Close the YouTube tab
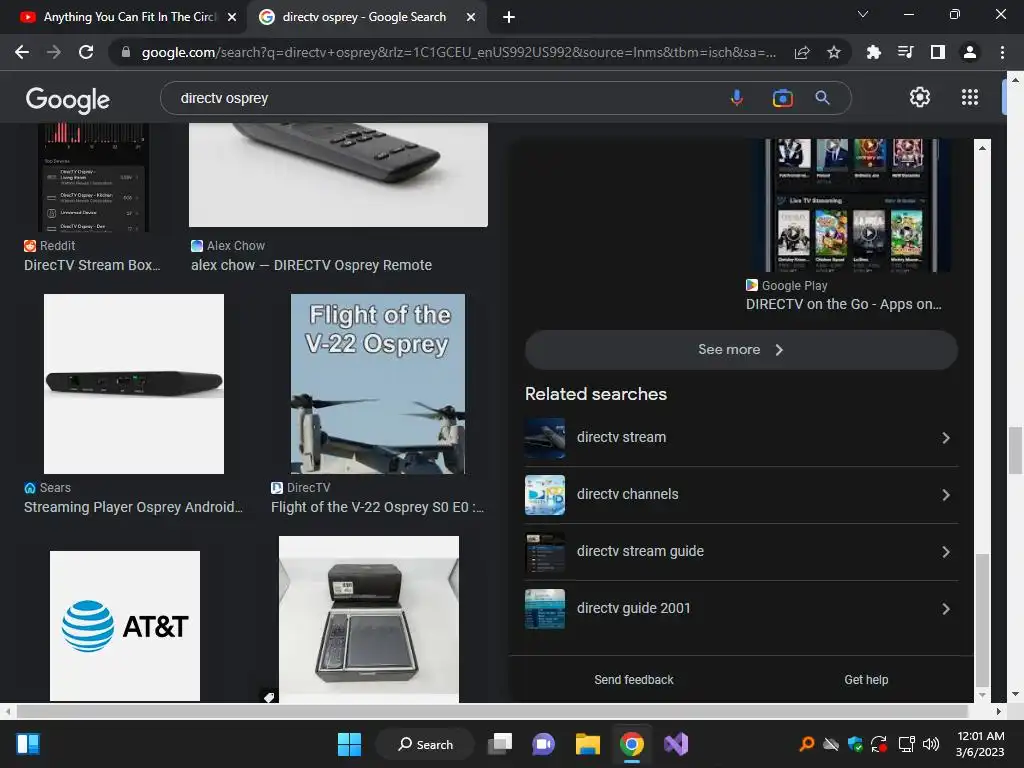The width and height of the screenshot is (1024, 768). point(232,17)
